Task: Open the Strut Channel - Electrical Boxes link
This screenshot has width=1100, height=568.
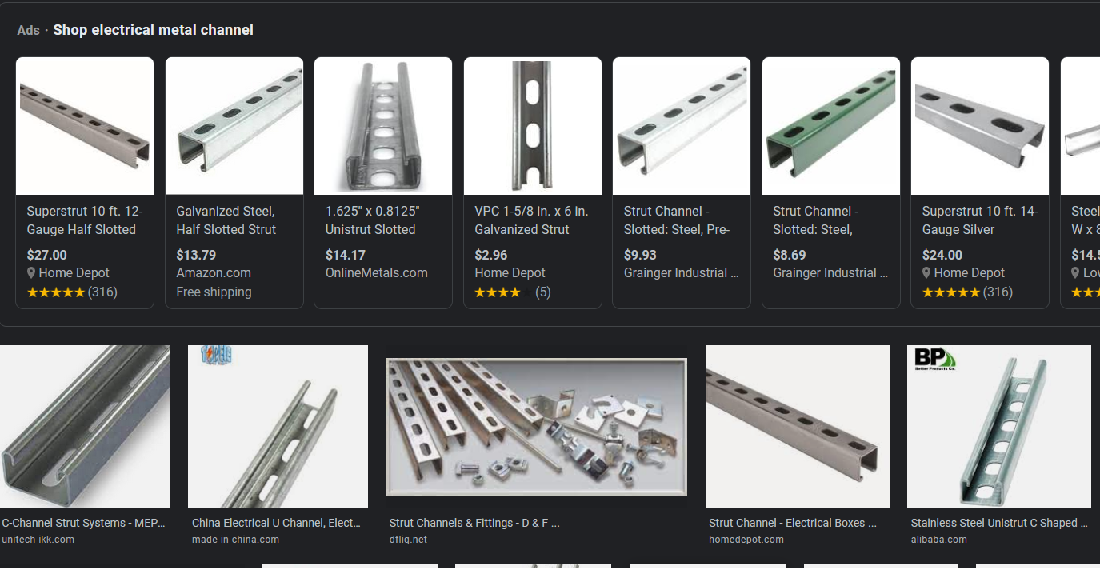Action: (x=792, y=523)
